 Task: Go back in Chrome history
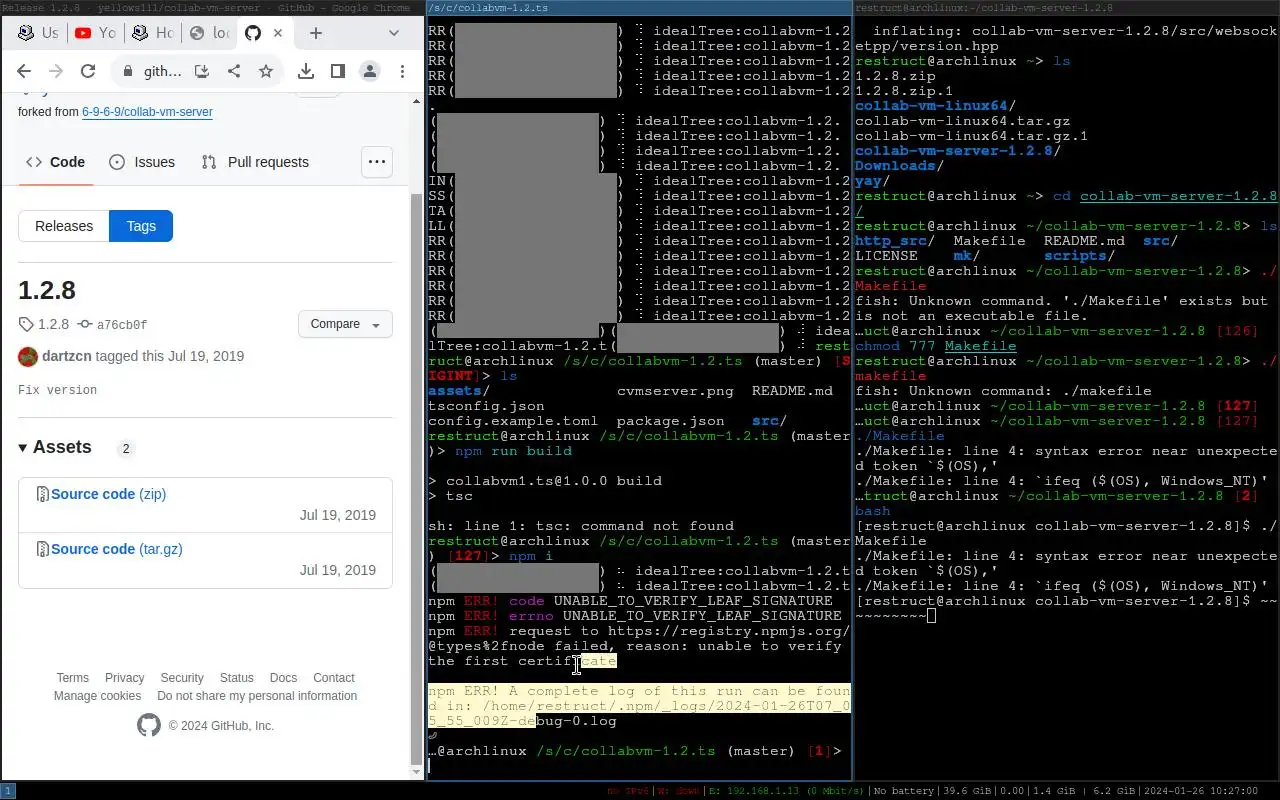(24, 71)
